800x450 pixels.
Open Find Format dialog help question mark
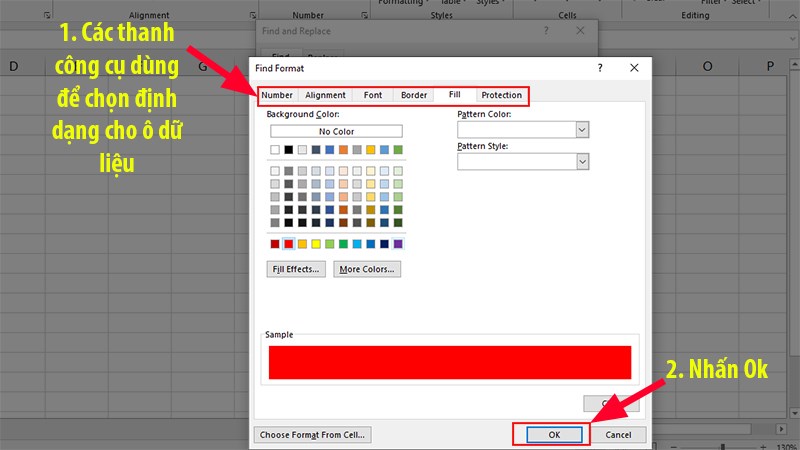(600, 68)
